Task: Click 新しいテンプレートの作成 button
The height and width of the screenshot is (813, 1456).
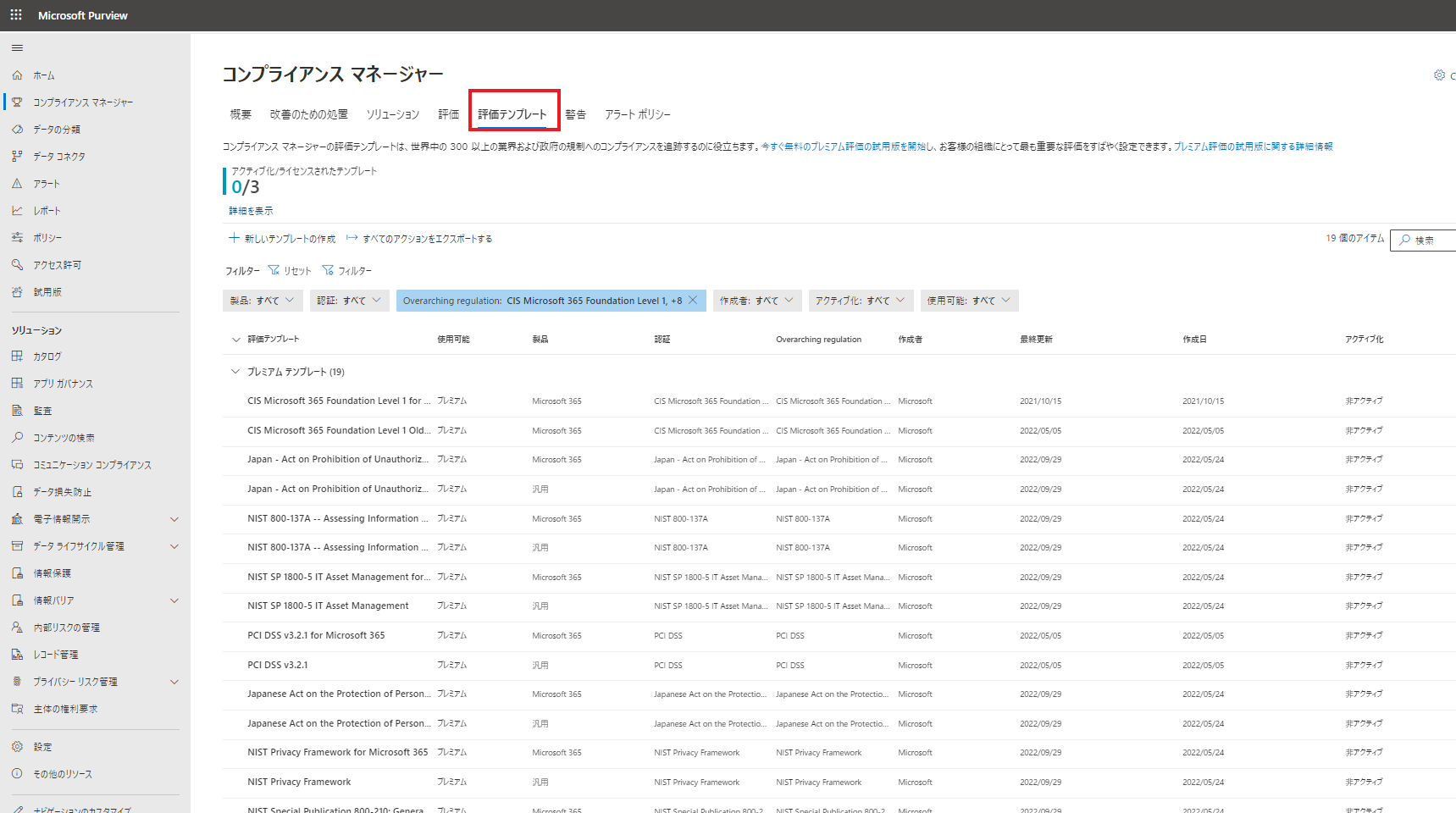Action: pyautogui.click(x=282, y=239)
